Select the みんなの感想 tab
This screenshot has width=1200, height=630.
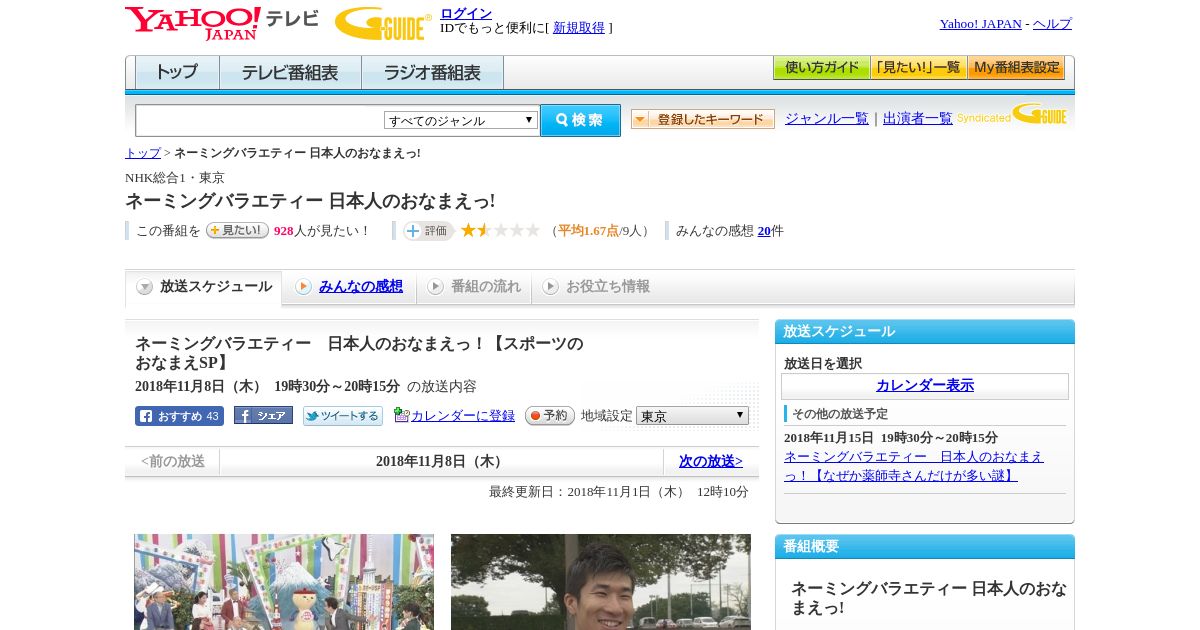click(x=349, y=287)
